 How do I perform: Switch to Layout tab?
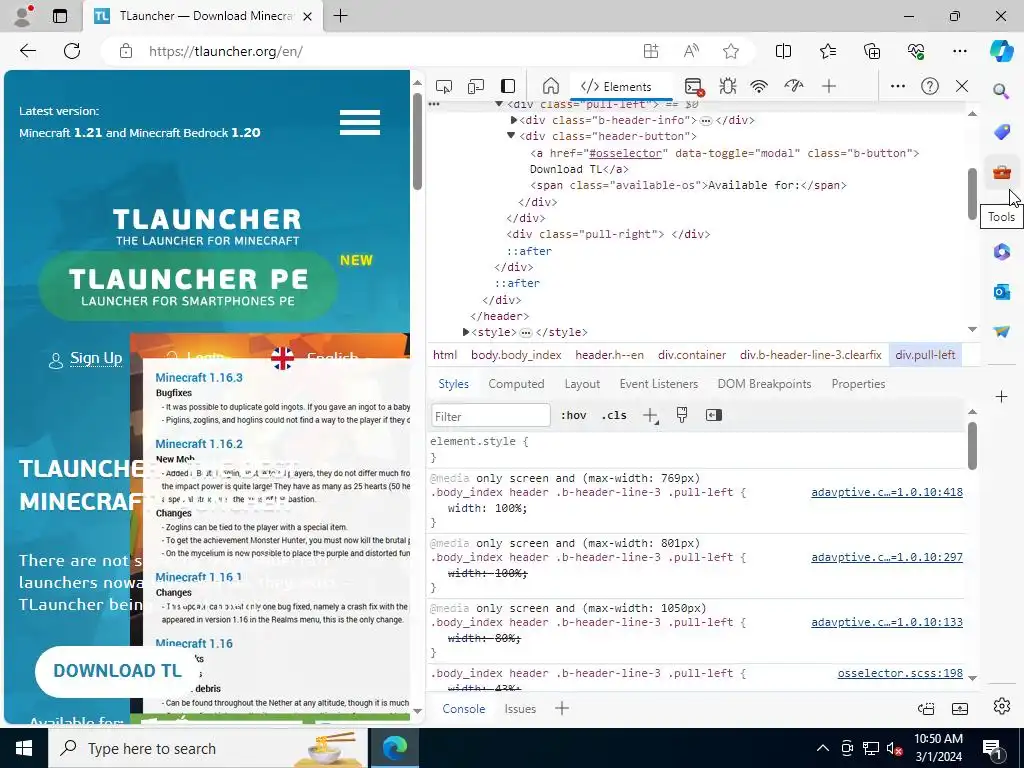pyautogui.click(x=582, y=384)
